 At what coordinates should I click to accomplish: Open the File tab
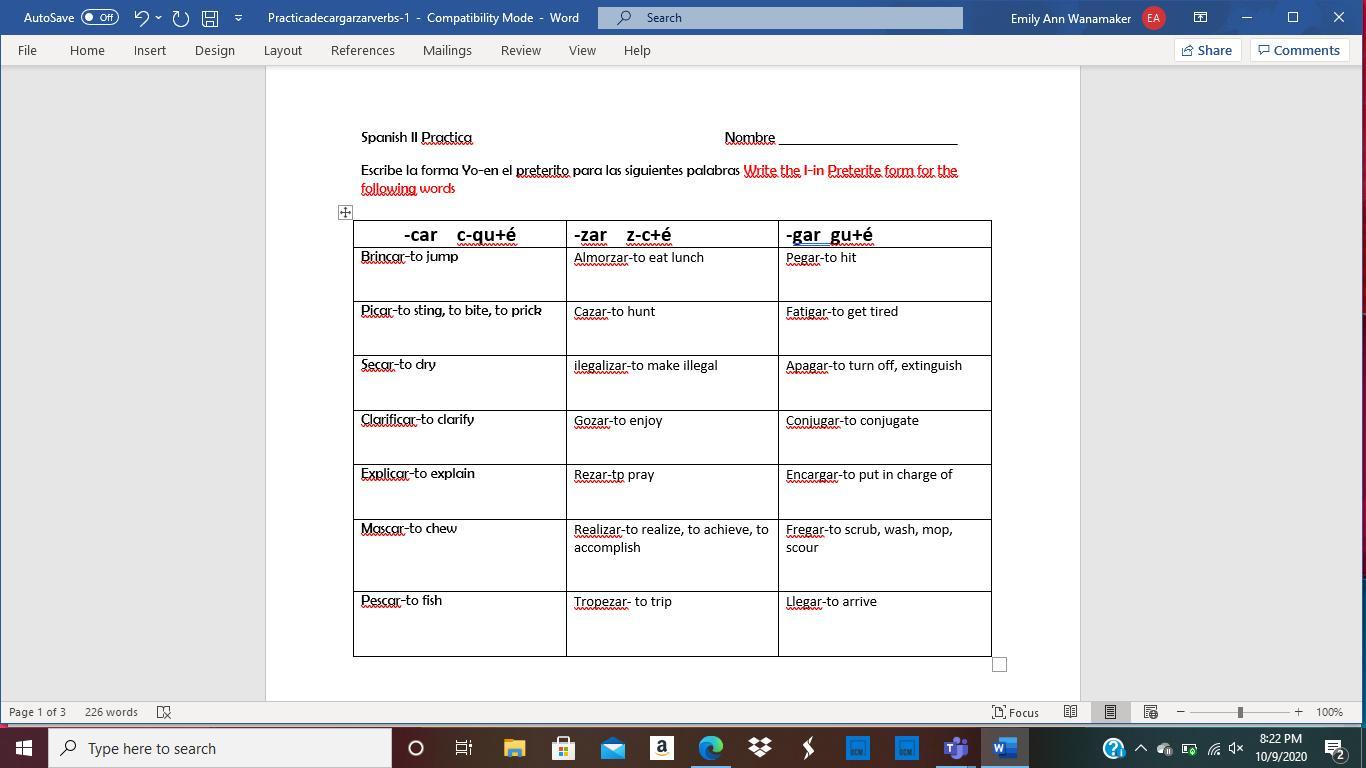pyautogui.click(x=27, y=50)
